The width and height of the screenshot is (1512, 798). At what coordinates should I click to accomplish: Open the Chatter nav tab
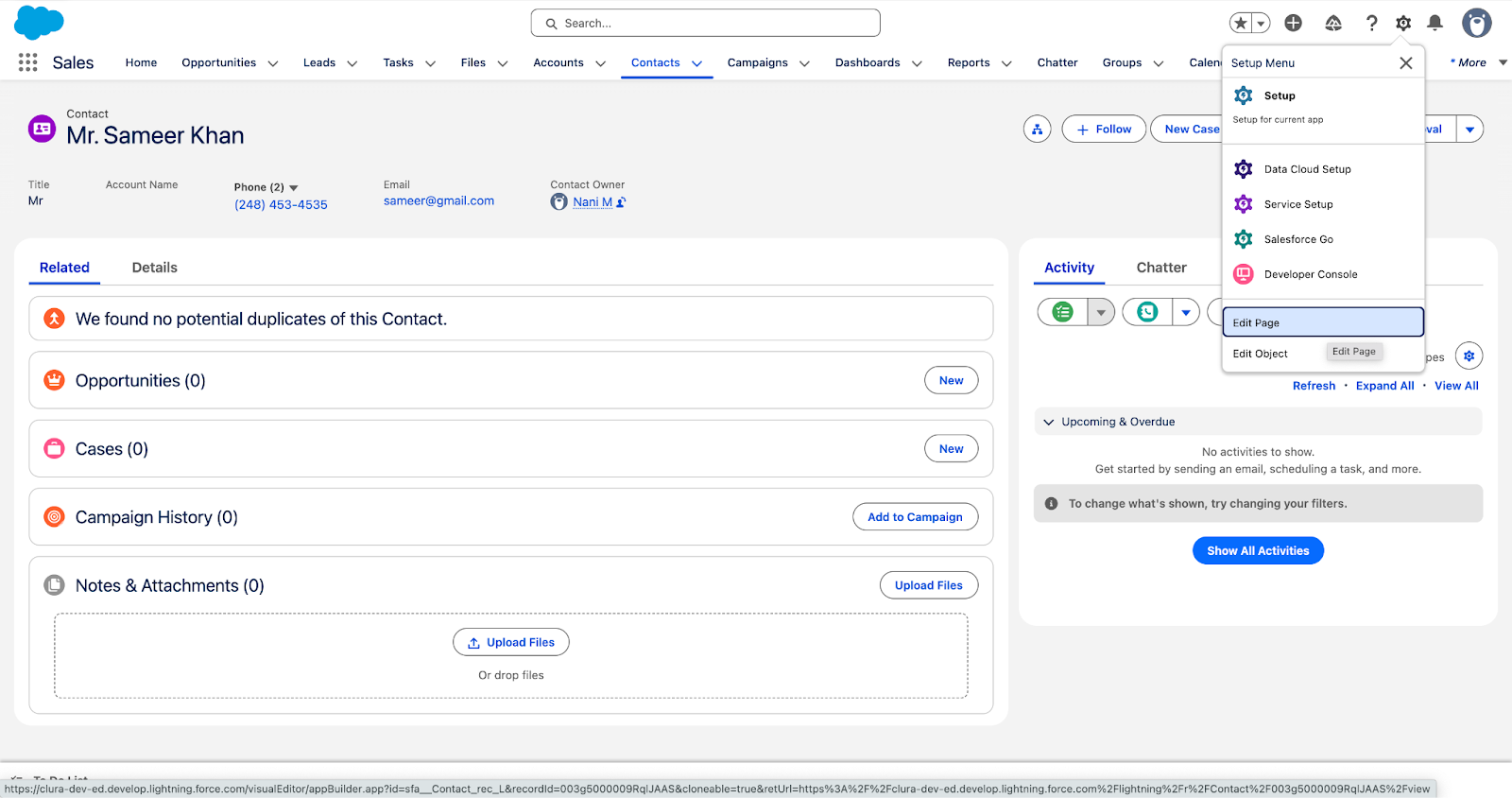click(1057, 62)
